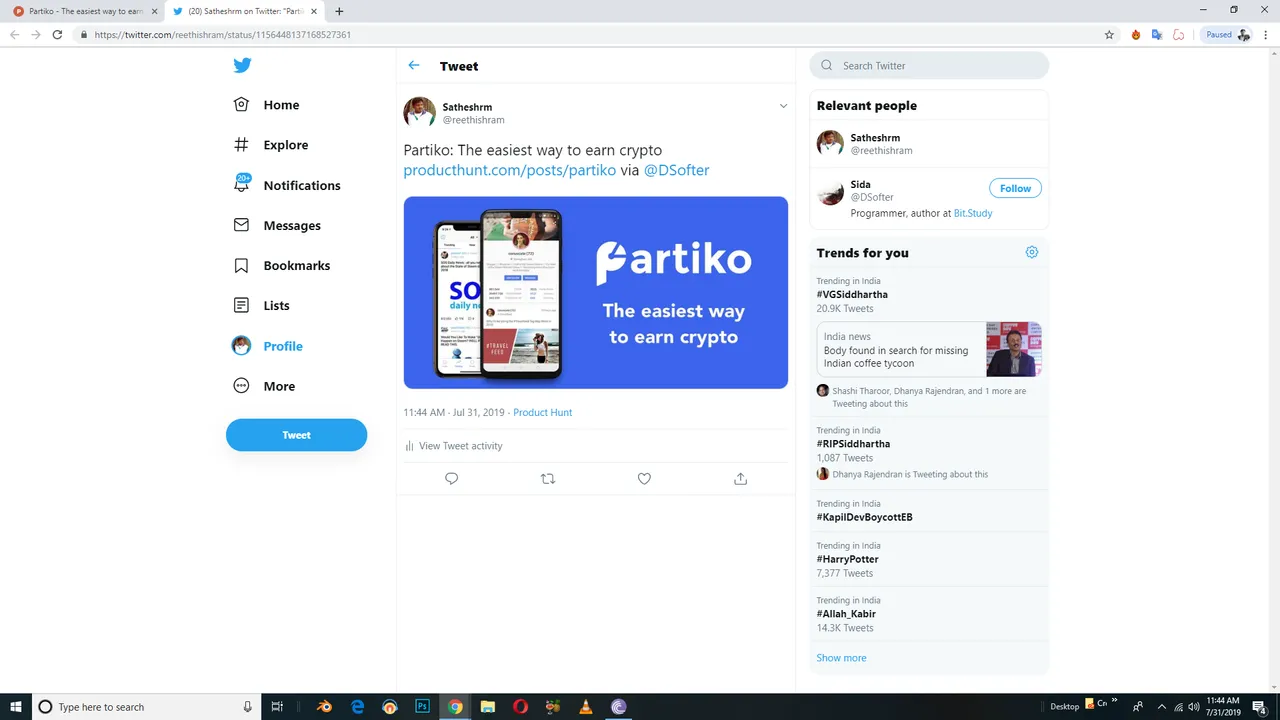Open Photoshop from the taskbar
The image size is (1280, 720).
pos(422,707)
